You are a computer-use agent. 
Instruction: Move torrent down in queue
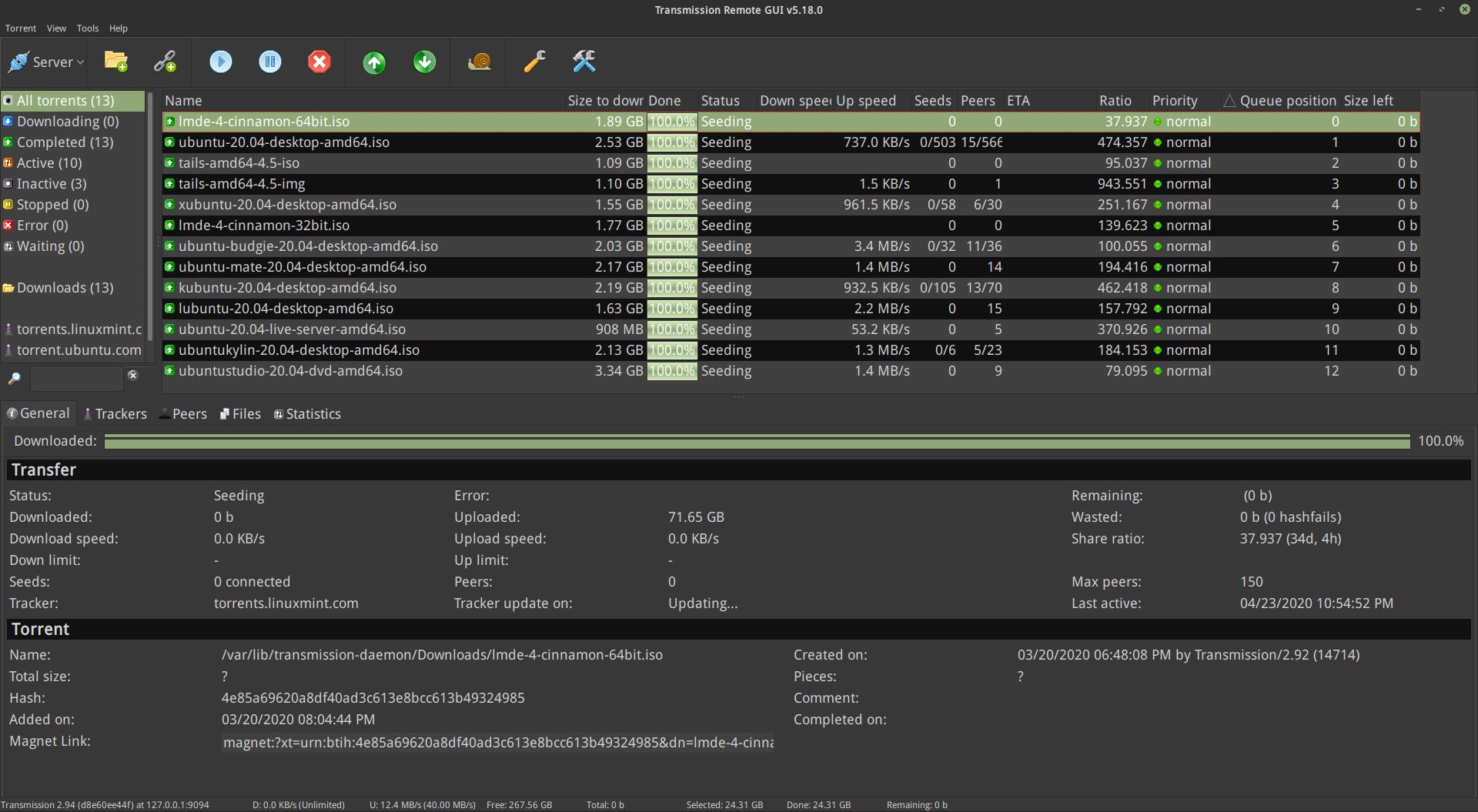click(424, 62)
